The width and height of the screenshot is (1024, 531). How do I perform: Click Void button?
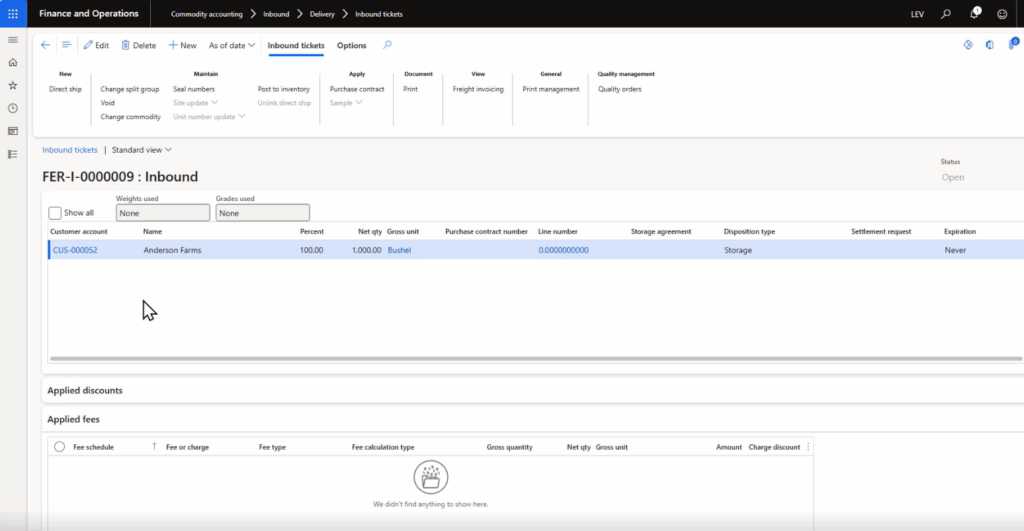pyautogui.click(x=108, y=103)
